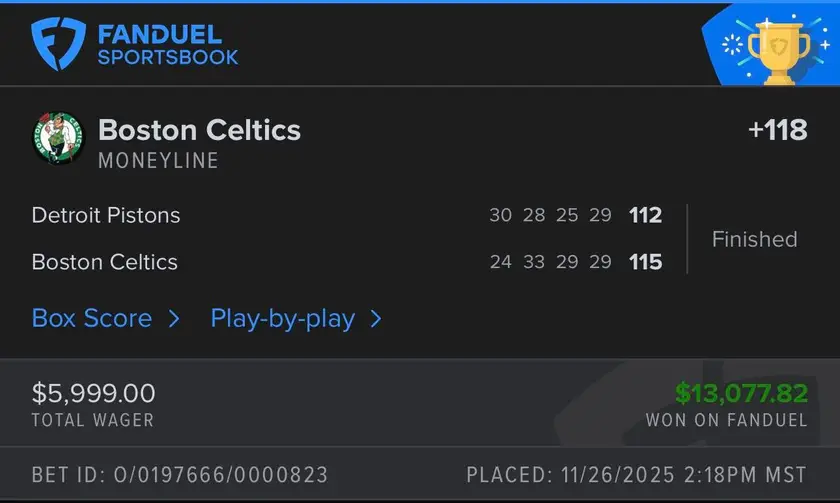Select the Boston Celtics bet title
Screen dimensions: 840x503
click(199, 130)
